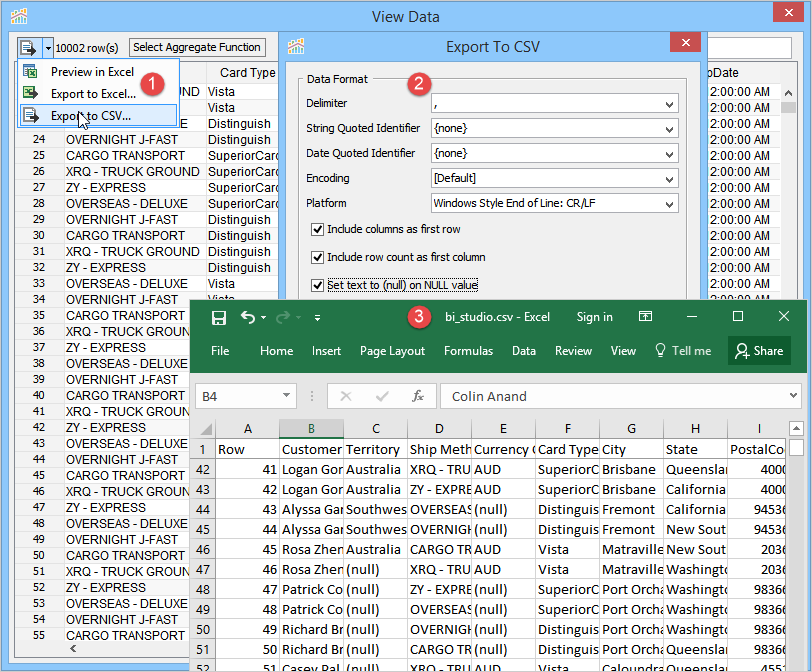The image size is (812, 672).
Task: Click the Save icon in Excel
Action: (x=219, y=317)
